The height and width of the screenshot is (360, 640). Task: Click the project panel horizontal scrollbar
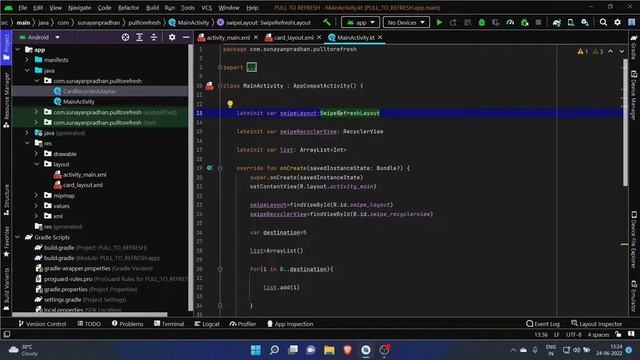coord(90,314)
